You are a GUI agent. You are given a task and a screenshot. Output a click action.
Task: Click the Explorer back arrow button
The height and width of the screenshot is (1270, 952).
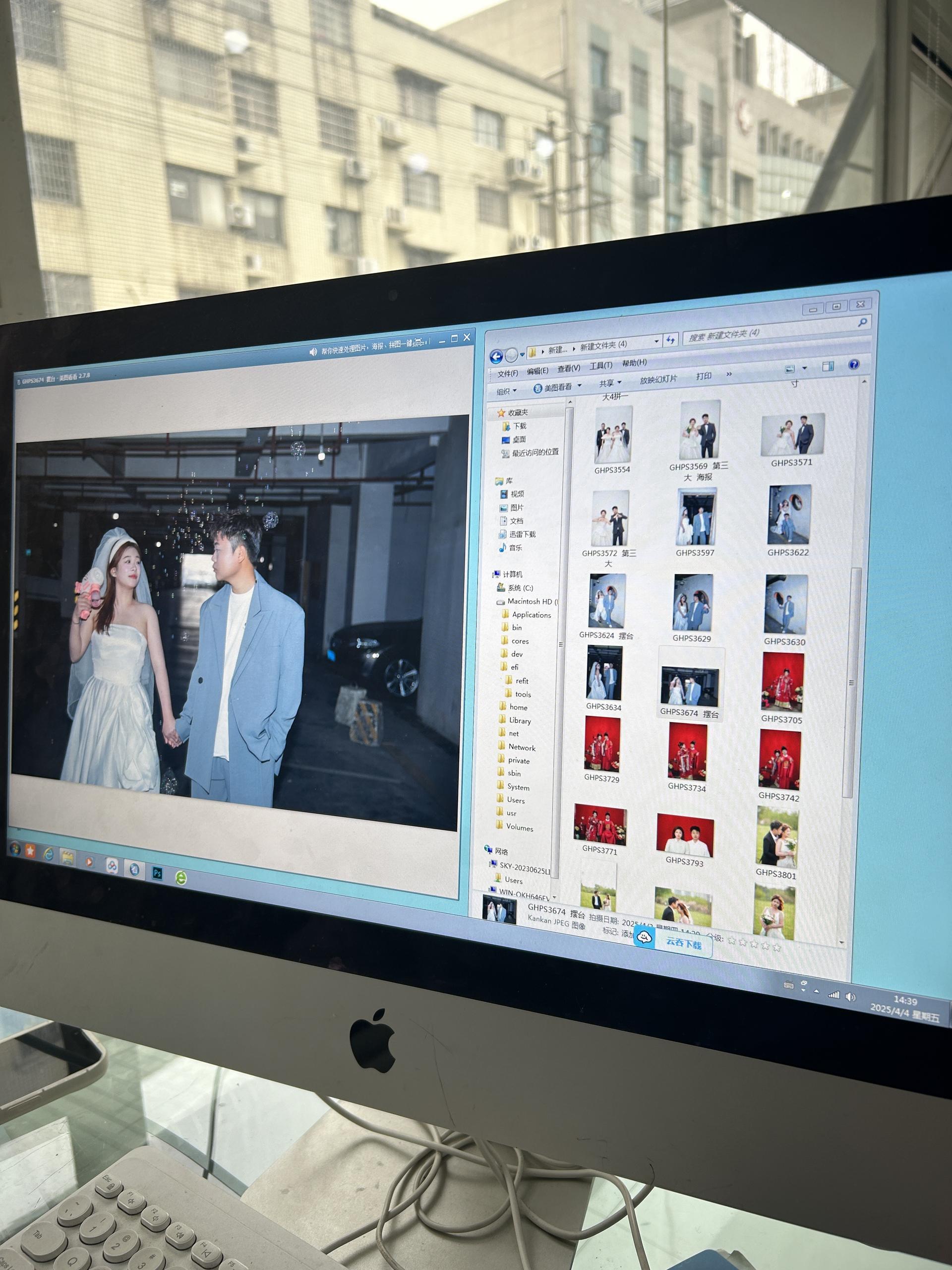click(x=496, y=356)
